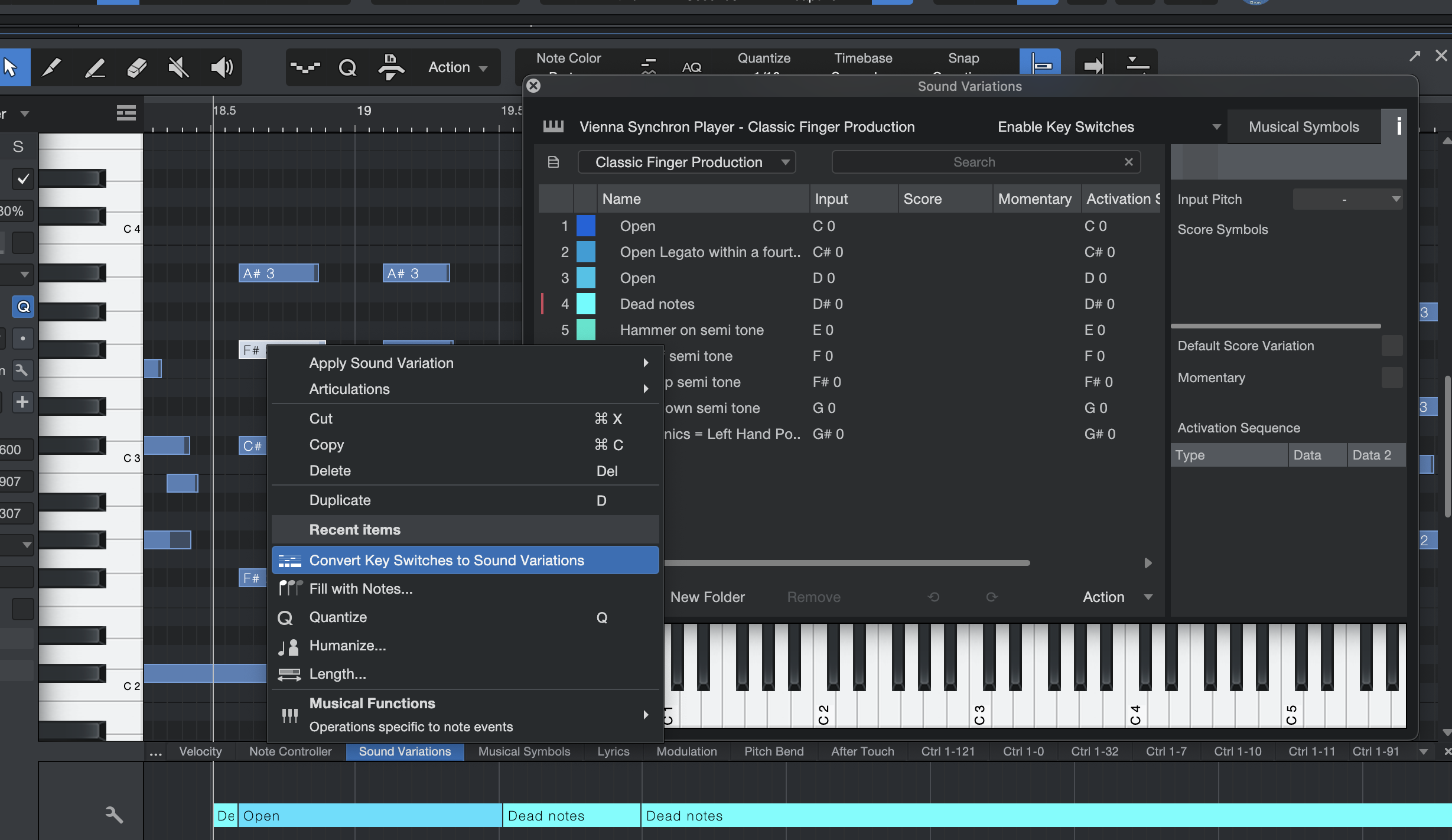Click the S solo button in left panel
Viewport: 1452px width, 840px height.
[x=18, y=146]
